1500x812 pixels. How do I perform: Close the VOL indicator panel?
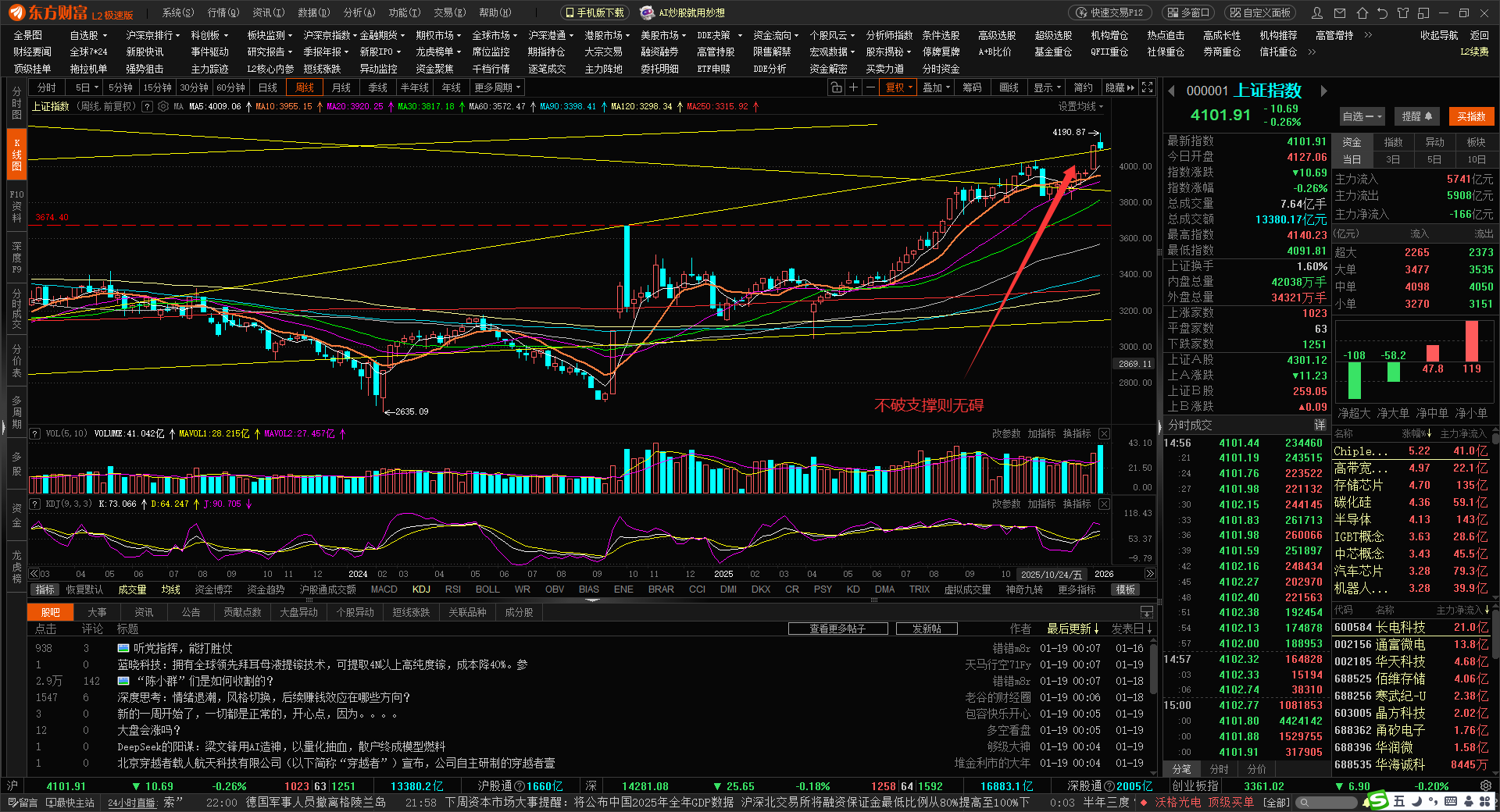pos(1104,433)
